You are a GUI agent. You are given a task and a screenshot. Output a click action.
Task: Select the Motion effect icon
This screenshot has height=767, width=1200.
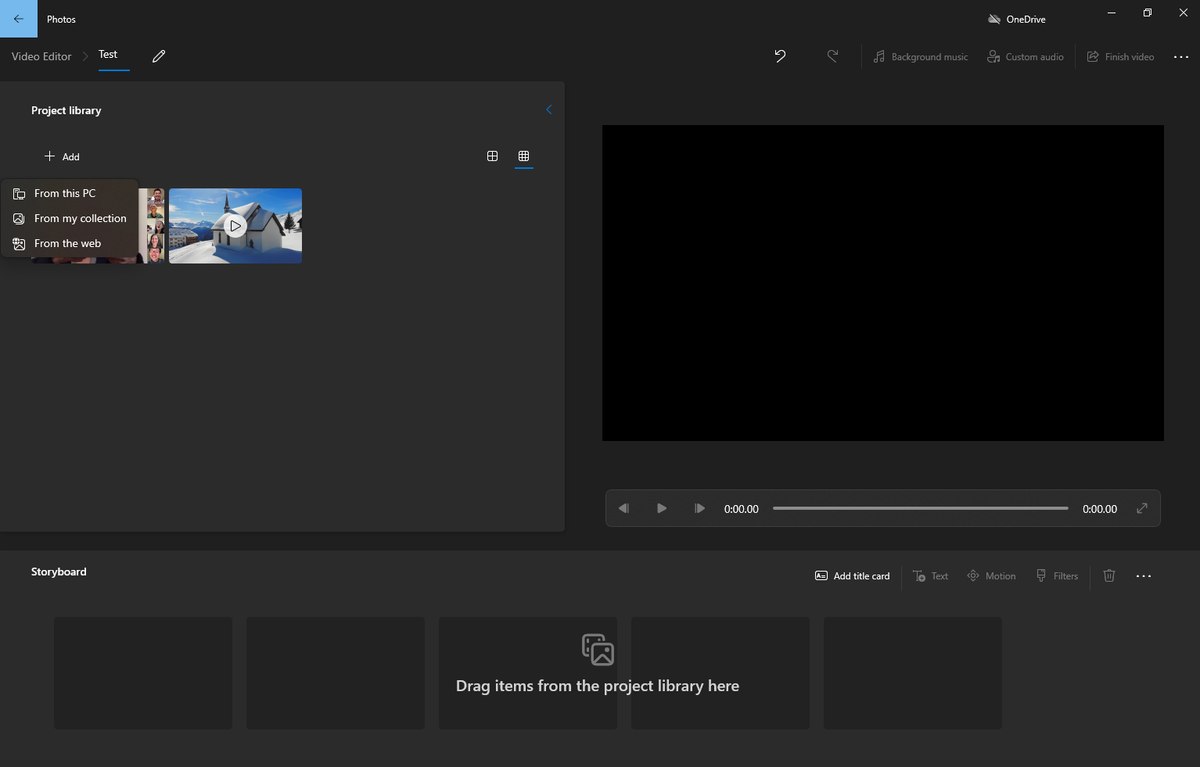(x=973, y=575)
